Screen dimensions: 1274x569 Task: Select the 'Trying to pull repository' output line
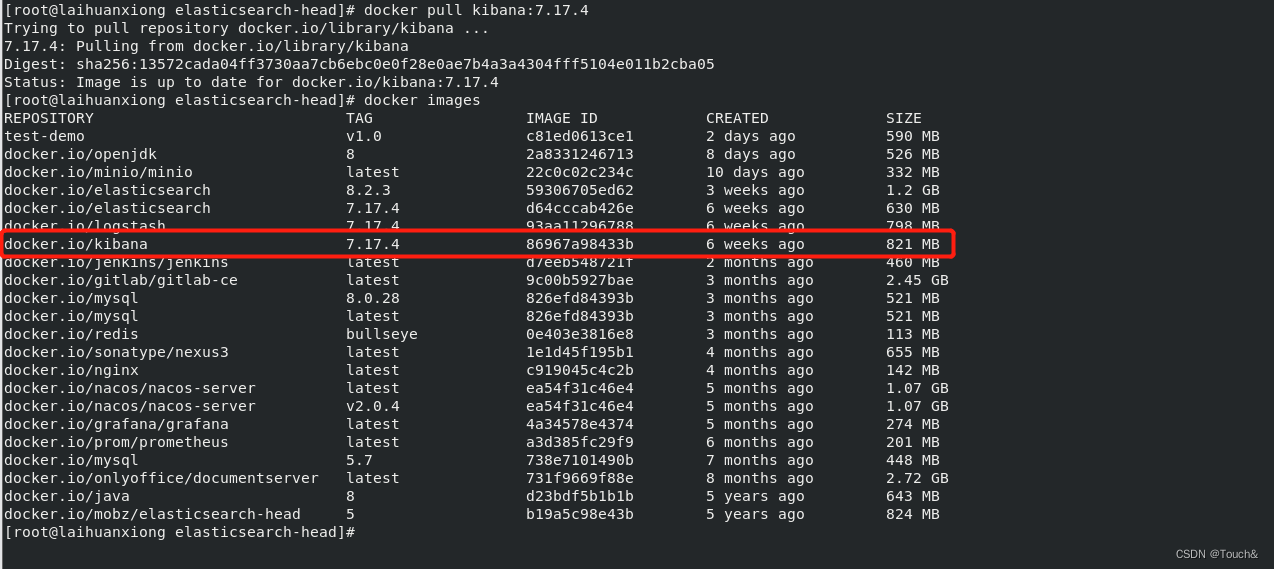tap(246, 28)
